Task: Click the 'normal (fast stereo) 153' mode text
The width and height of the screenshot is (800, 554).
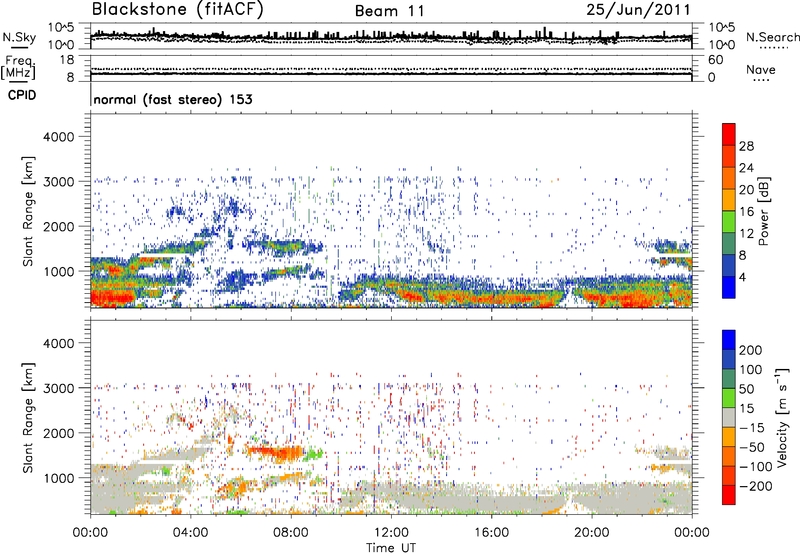Action: (173, 99)
